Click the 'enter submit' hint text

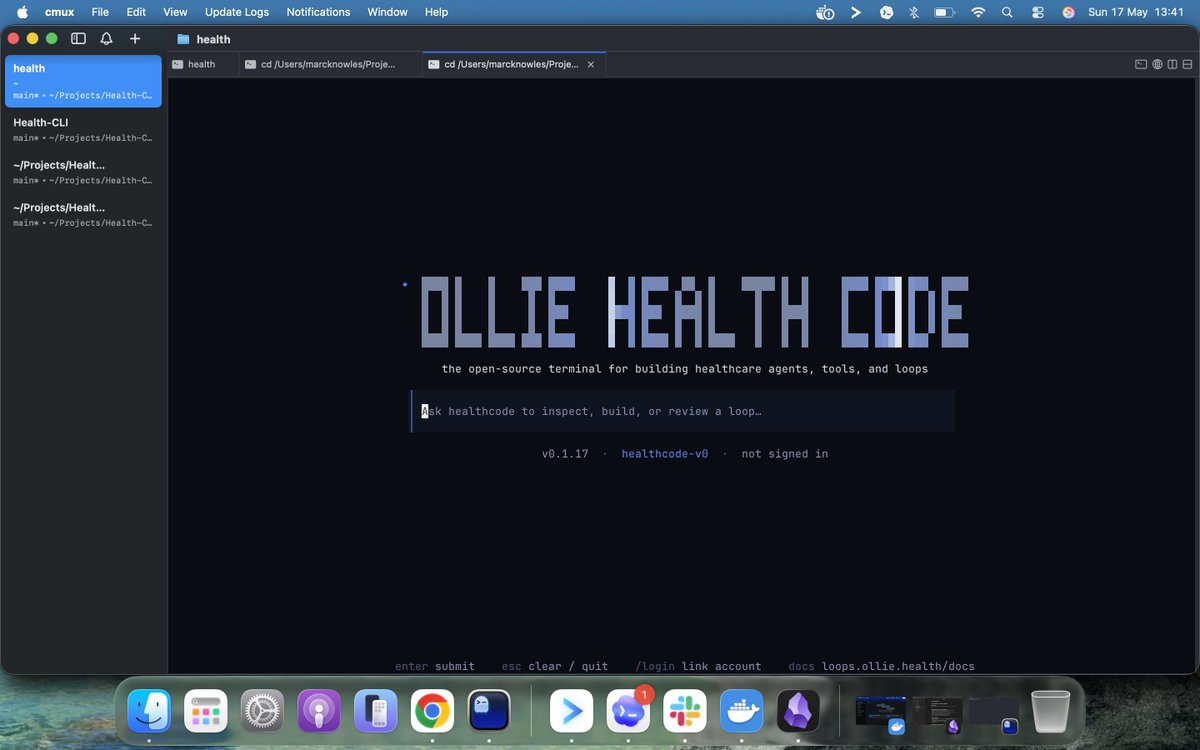pos(435,666)
